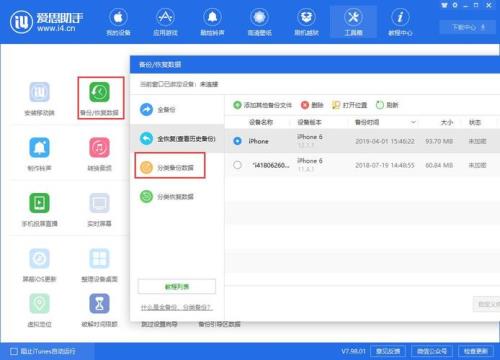Click 添加其他备份文件 add backup file
Image resolution: width=500 pixels, height=360 pixels.
click(263, 105)
